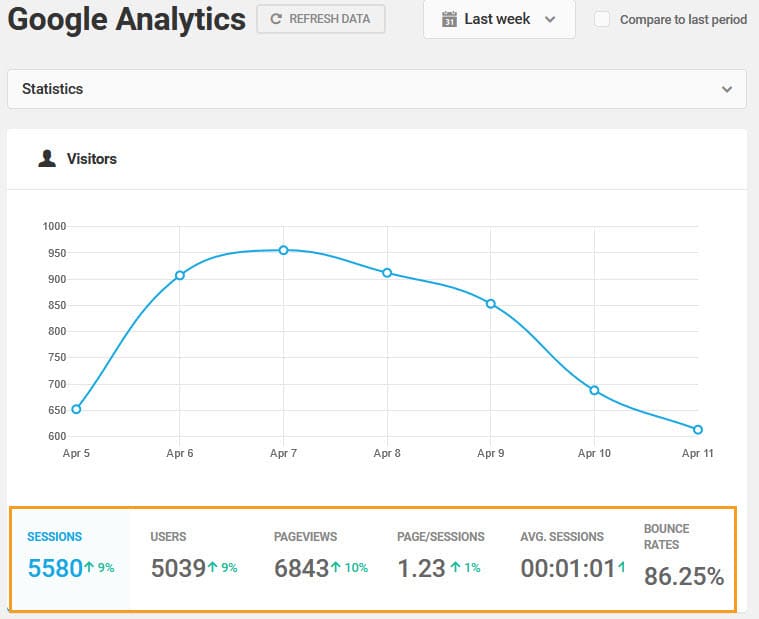Click the Sessions 9% up arrow

coord(89,567)
